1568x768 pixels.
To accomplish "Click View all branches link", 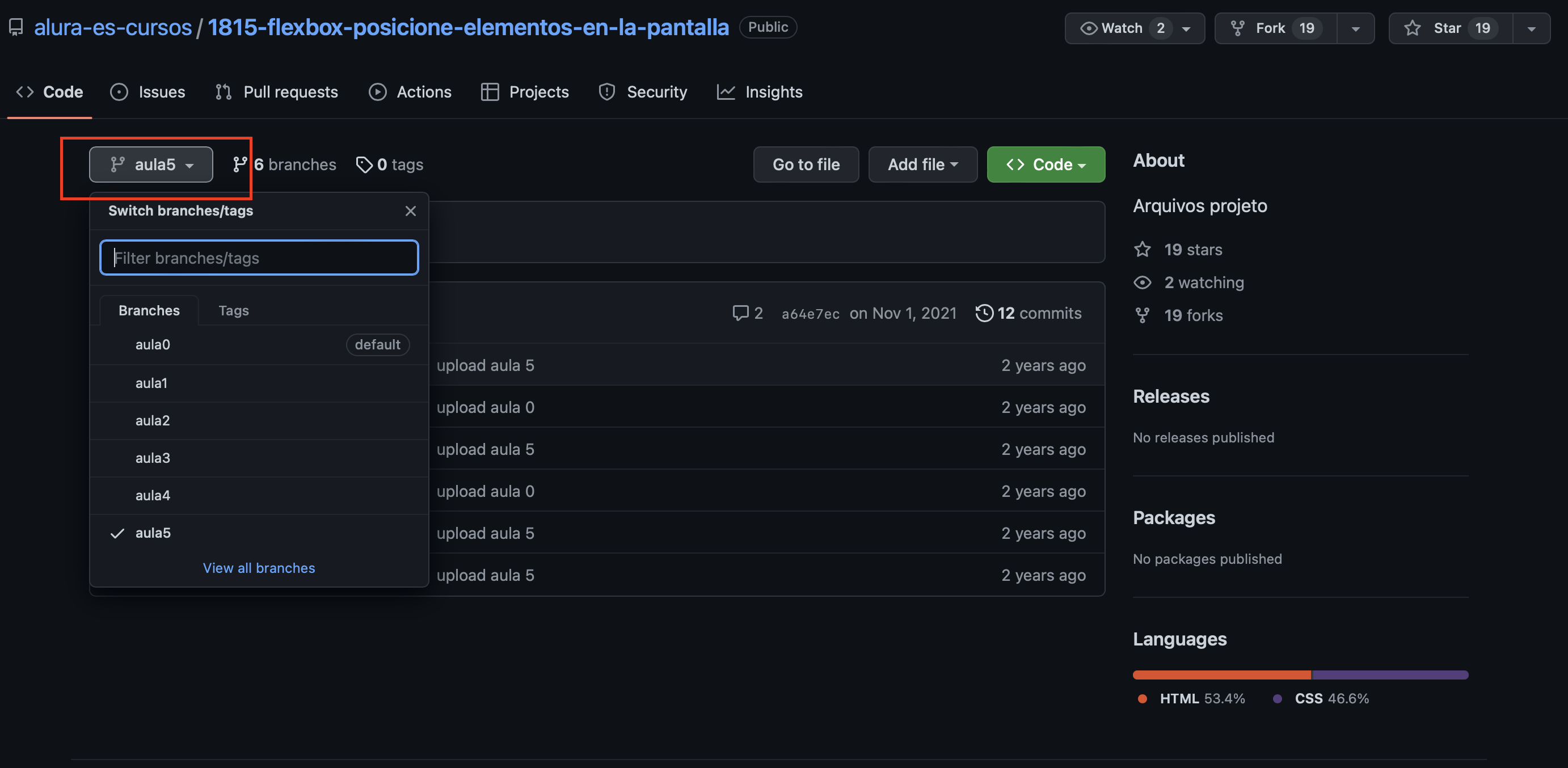I will tap(259, 567).
